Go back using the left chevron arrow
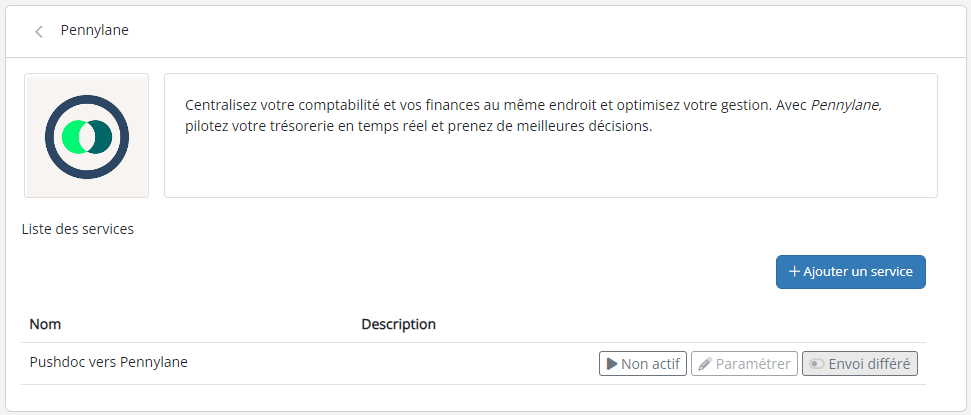 (x=39, y=31)
